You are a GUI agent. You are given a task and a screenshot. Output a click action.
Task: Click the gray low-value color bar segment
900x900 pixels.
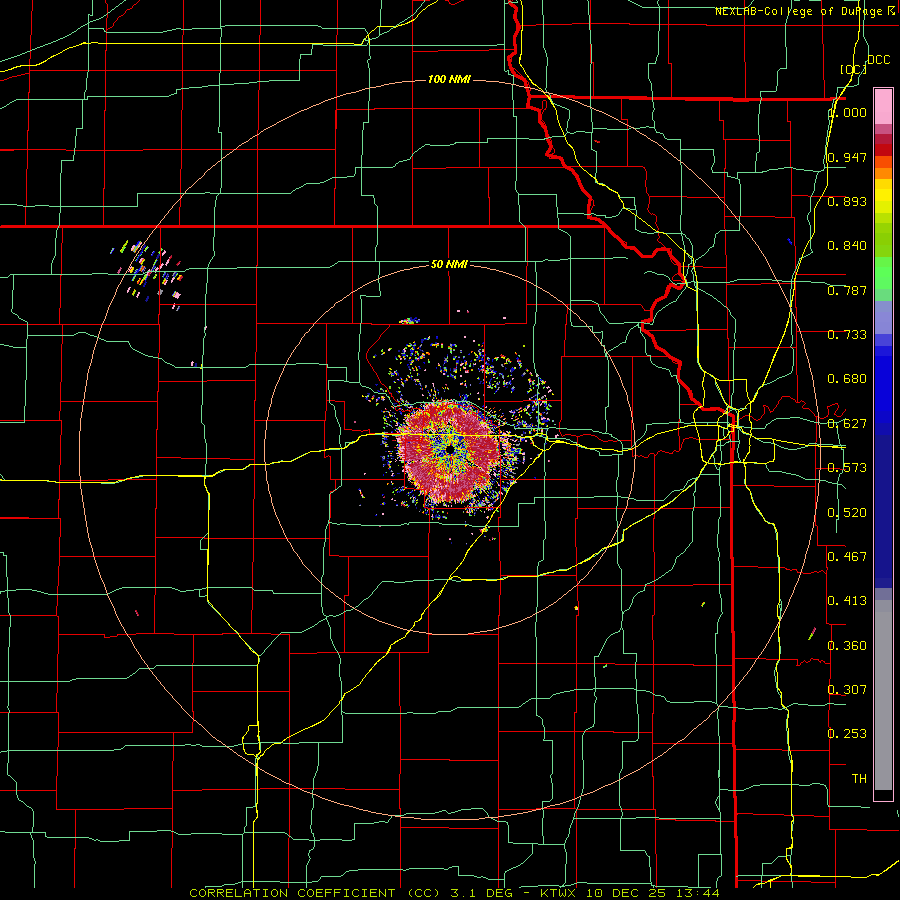(883, 695)
